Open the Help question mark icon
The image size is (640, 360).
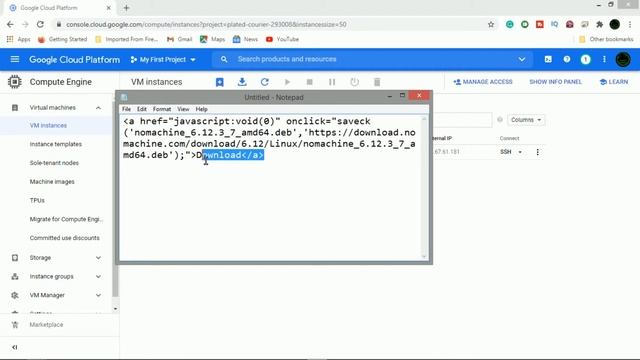point(567,60)
